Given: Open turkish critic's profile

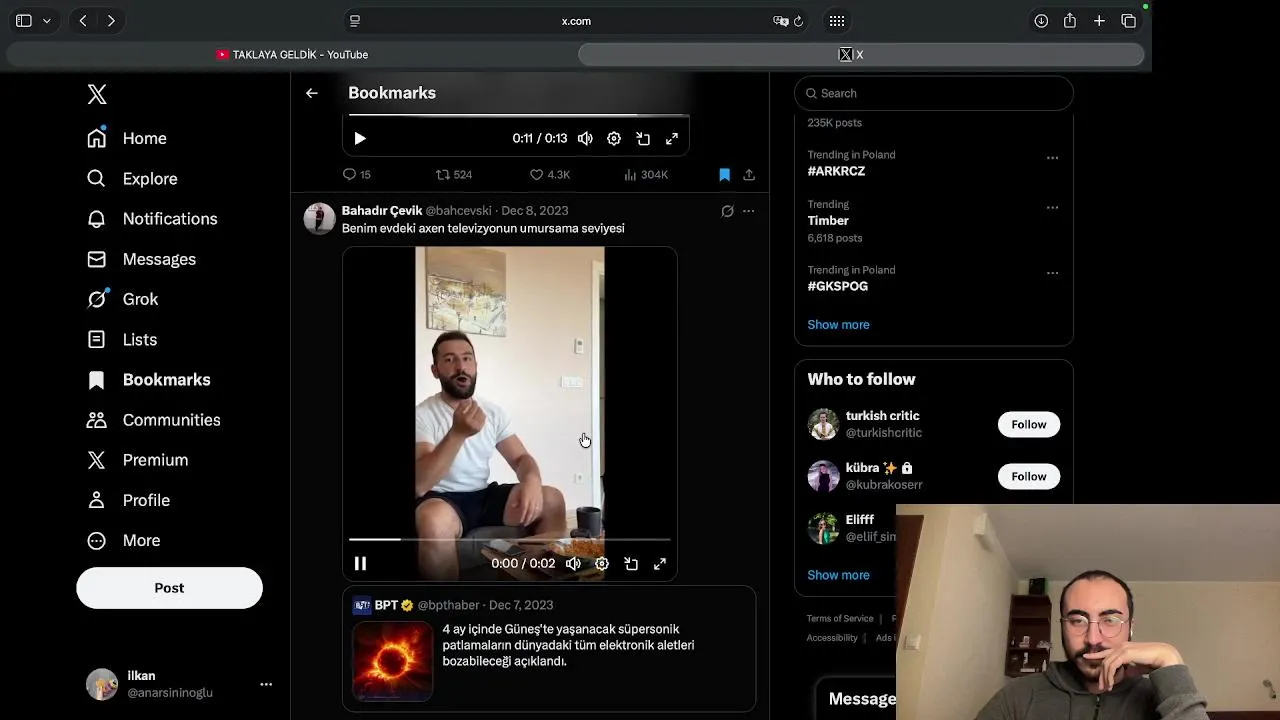Looking at the screenshot, I should pyautogui.click(x=882, y=416).
